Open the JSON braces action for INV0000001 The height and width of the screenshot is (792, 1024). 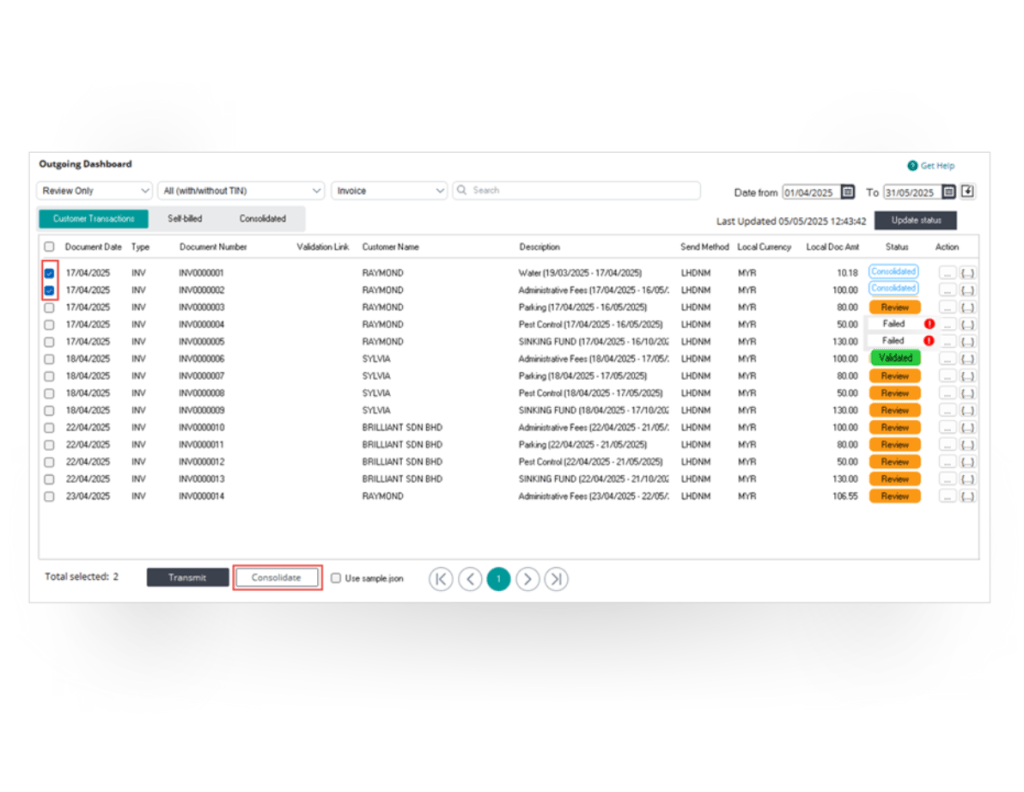[967, 272]
